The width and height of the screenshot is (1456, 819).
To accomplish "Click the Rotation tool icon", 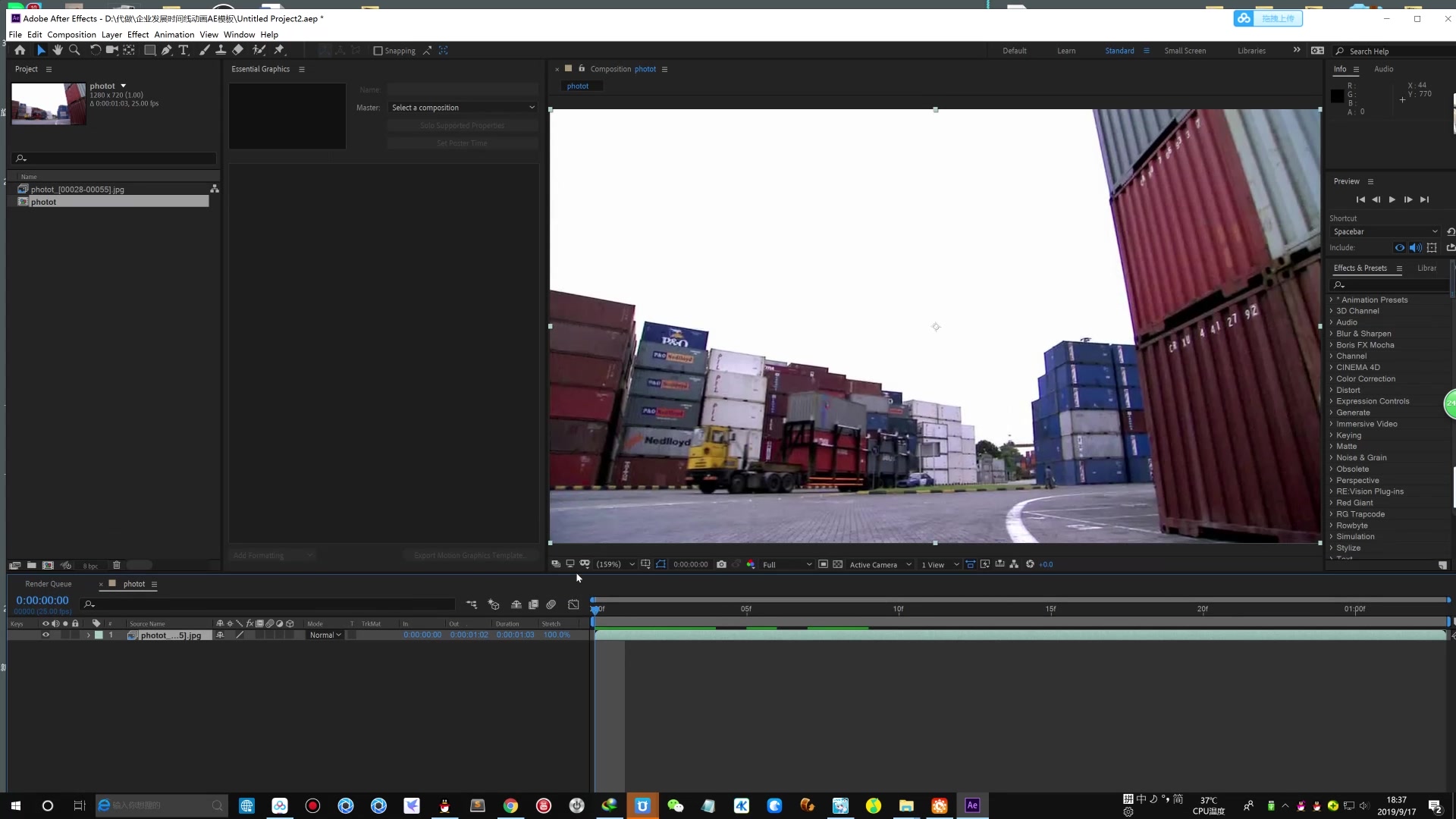I will coord(95,50).
